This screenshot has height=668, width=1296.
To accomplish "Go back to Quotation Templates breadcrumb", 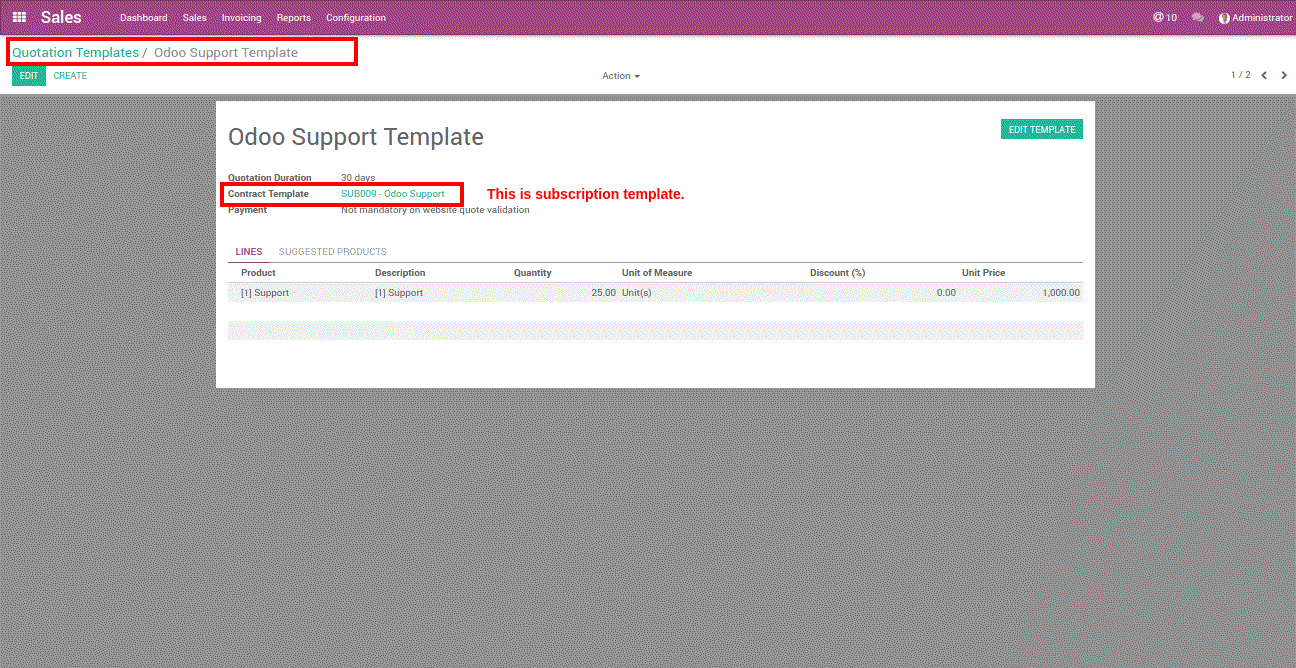I will coord(75,52).
